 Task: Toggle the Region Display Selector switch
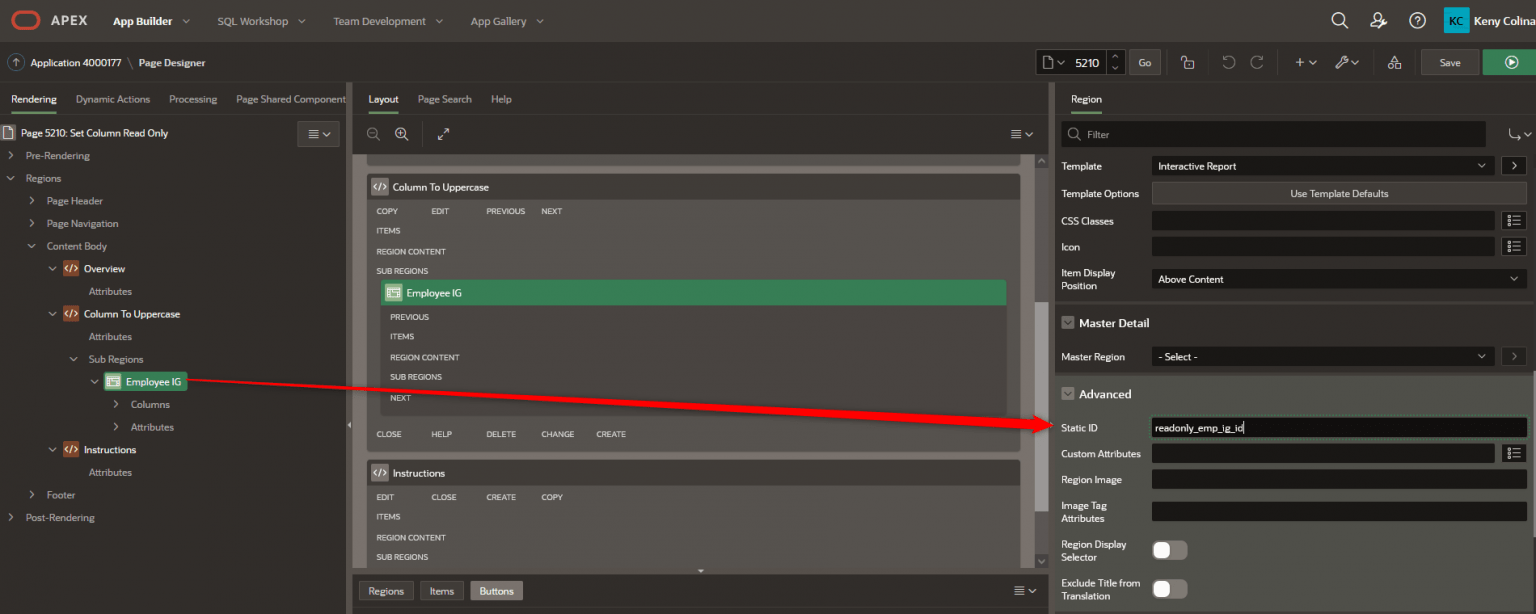[1169, 550]
